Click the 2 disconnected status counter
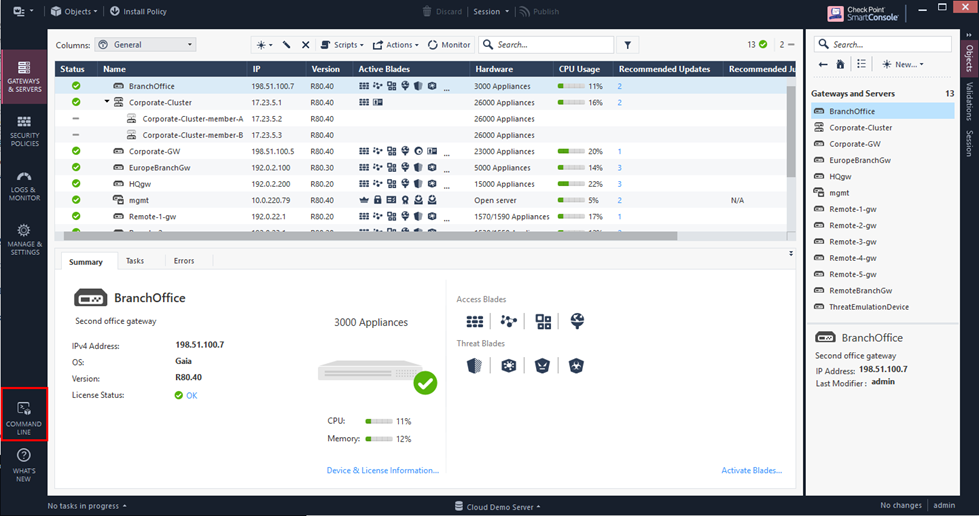Screen dimensions: 979x516 (786, 44)
